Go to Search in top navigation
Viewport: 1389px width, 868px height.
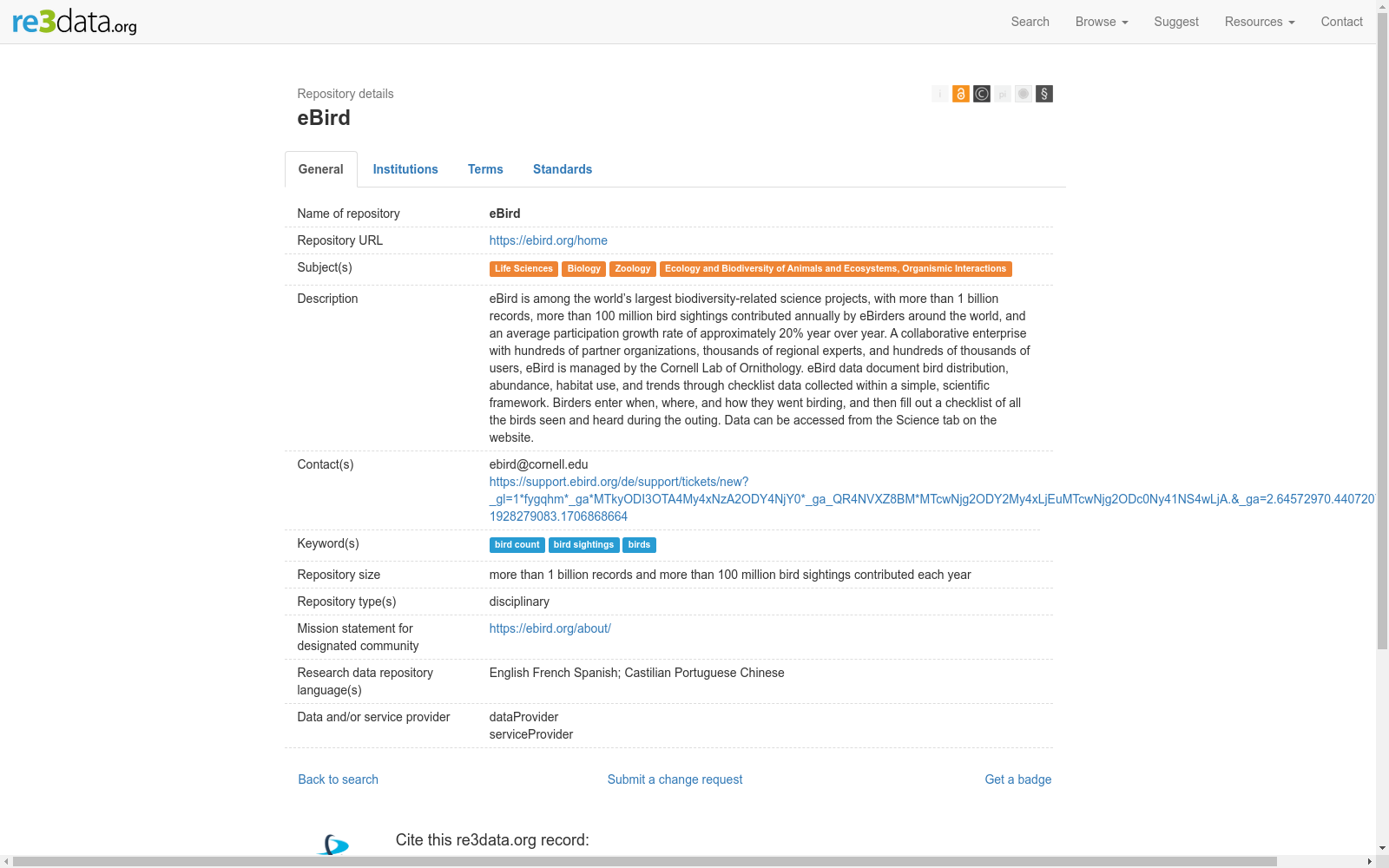[x=1030, y=22]
